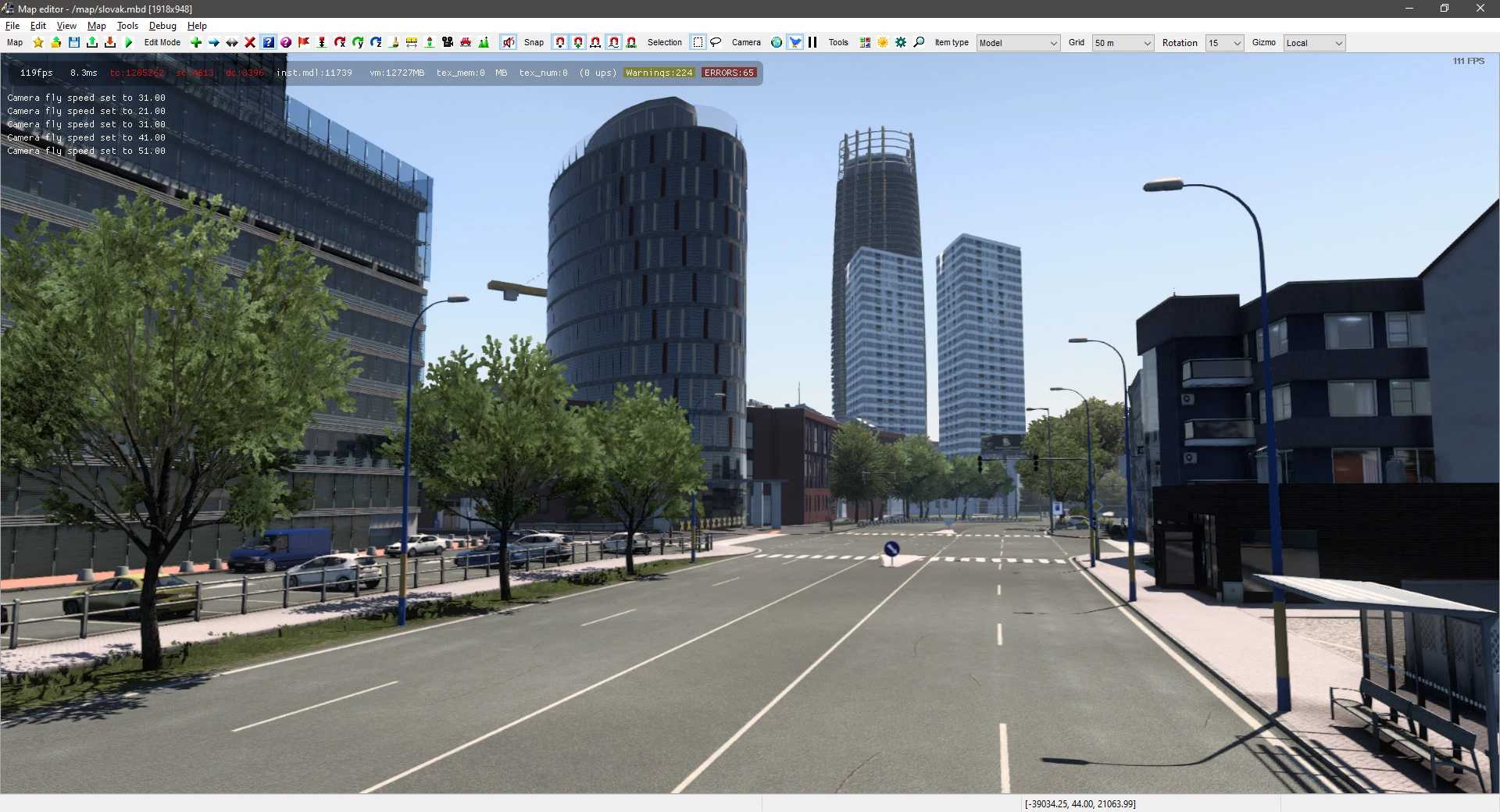Open the View menu
Viewport: 1500px width, 812px height.
pos(66,26)
